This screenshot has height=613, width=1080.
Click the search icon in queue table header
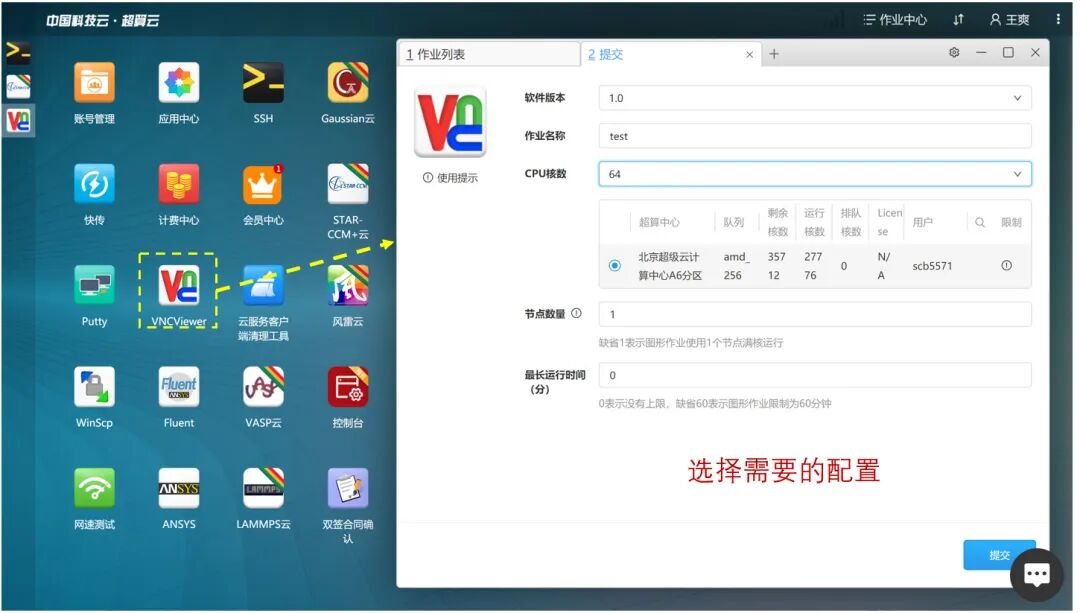979,222
